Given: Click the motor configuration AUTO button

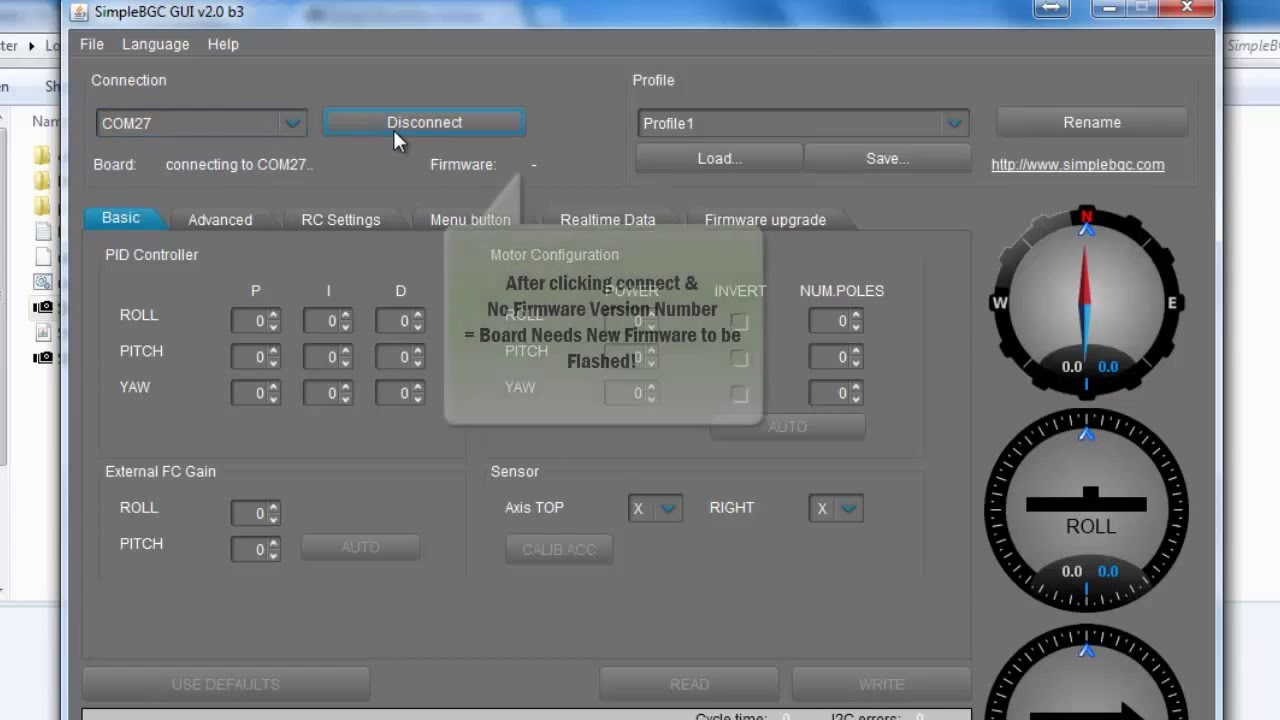Looking at the screenshot, I should (x=787, y=426).
